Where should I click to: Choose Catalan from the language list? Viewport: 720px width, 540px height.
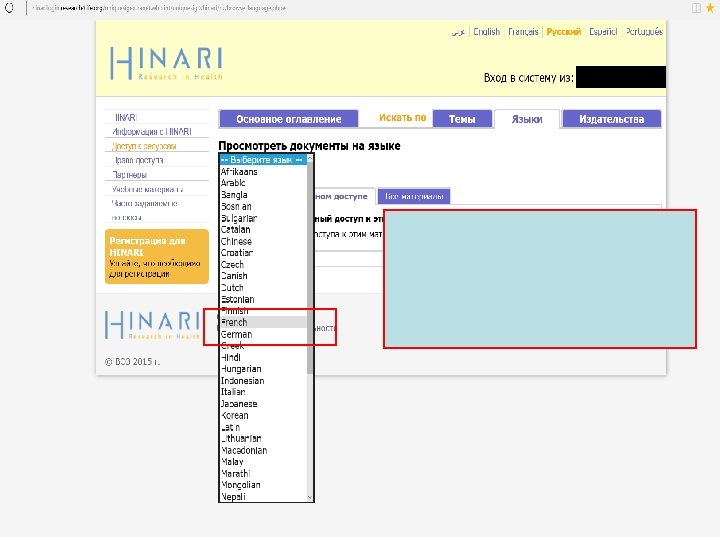click(x=263, y=229)
